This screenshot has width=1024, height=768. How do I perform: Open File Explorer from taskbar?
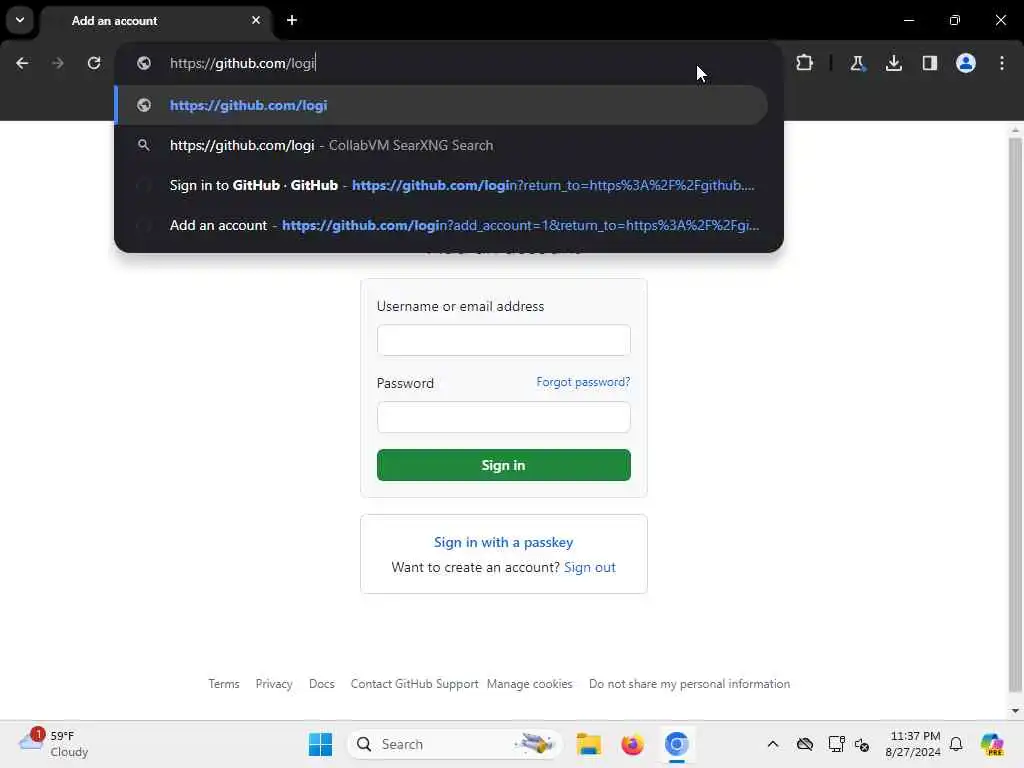[588, 744]
